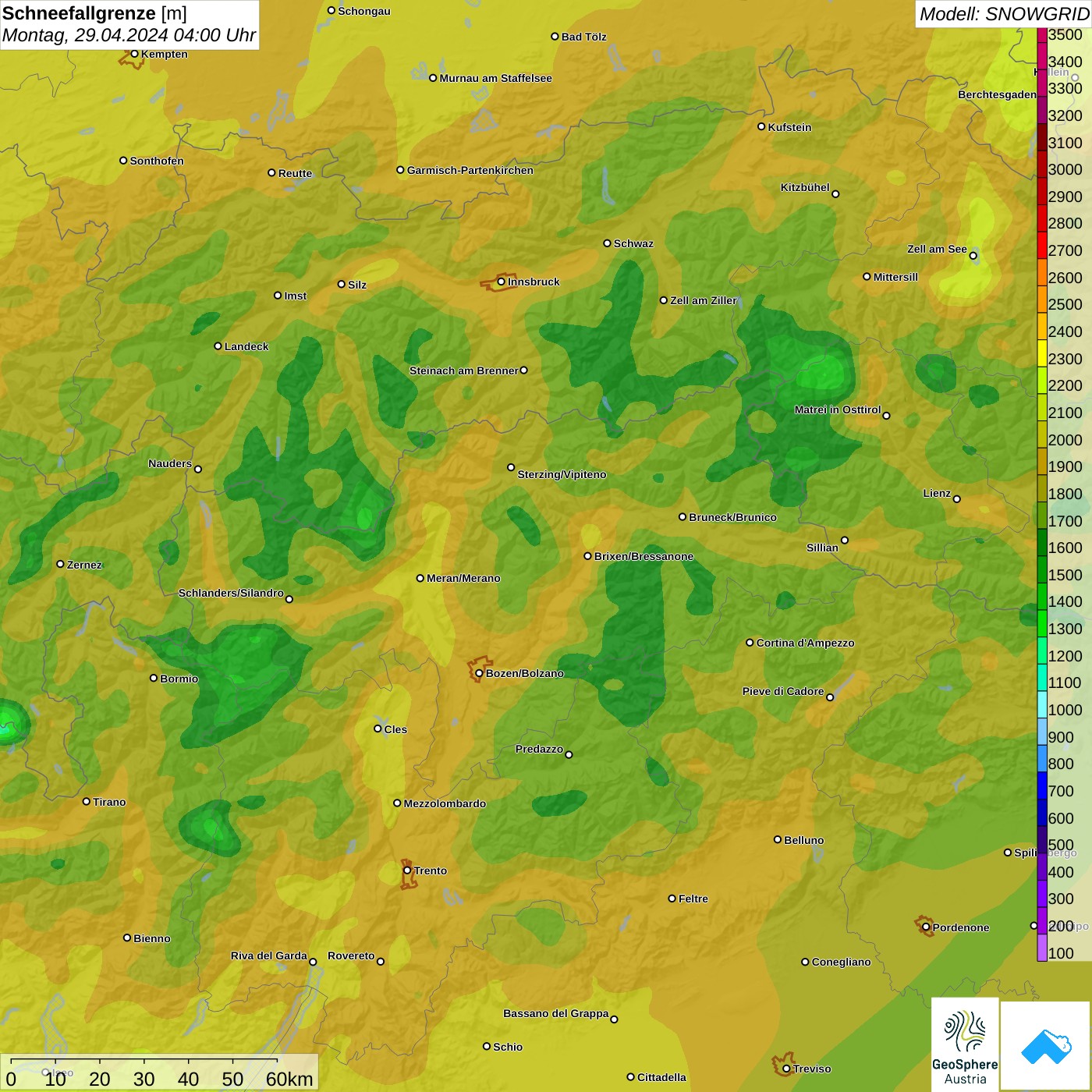Click the Modell: SNOWGRID label

tap(1004, 13)
